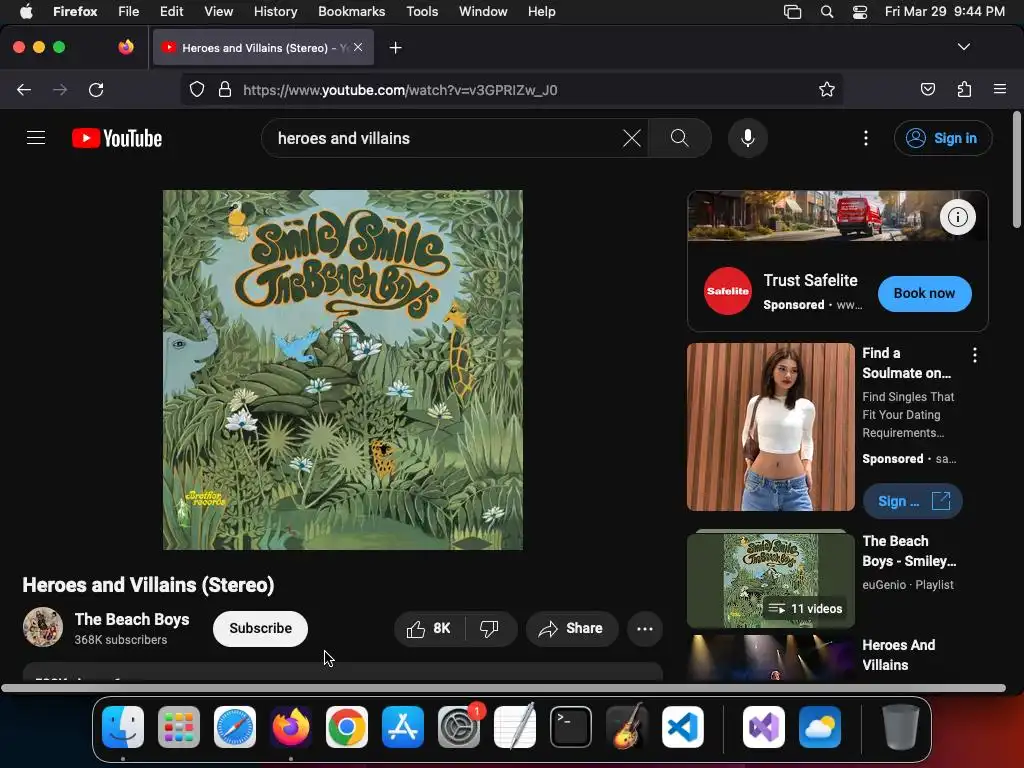Screen dimensions: 1024x768
Task: Click the page vertical scrollbar
Action: point(1016,170)
